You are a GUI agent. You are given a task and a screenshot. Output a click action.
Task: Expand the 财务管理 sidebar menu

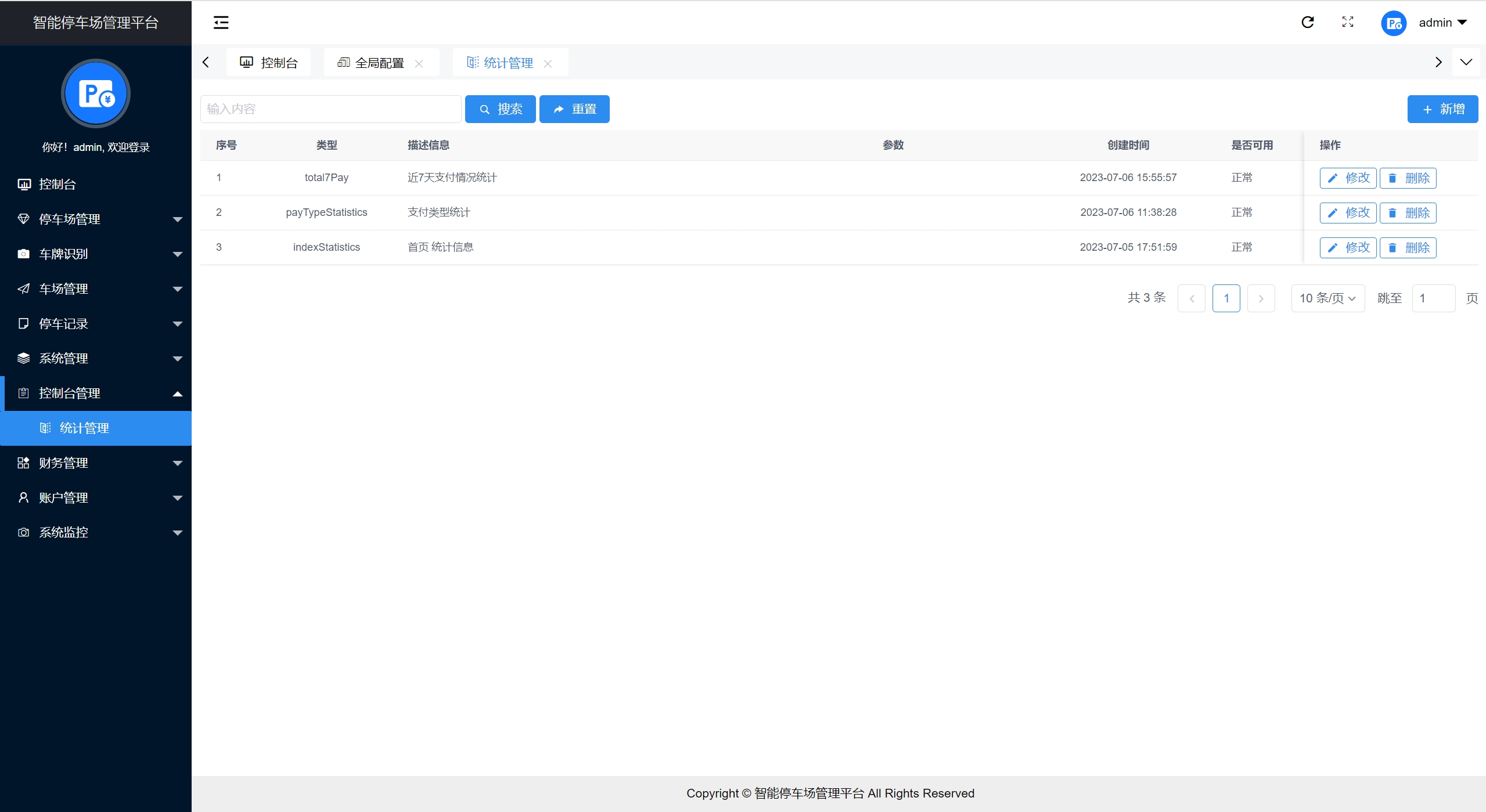pyautogui.click(x=96, y=463)
